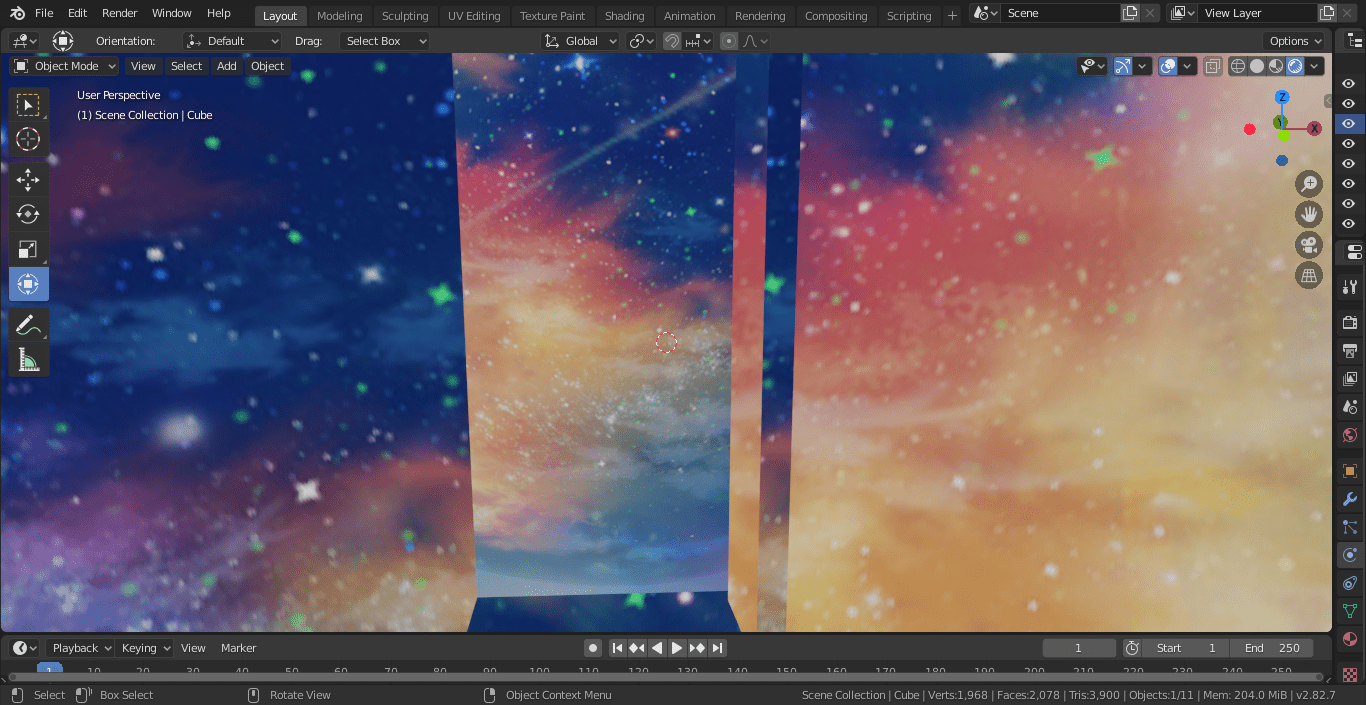This screenshot has width=1366, height=705.
Task: Toggle auto keying record button
Action: pyautogui.click(x=593, y=648)
